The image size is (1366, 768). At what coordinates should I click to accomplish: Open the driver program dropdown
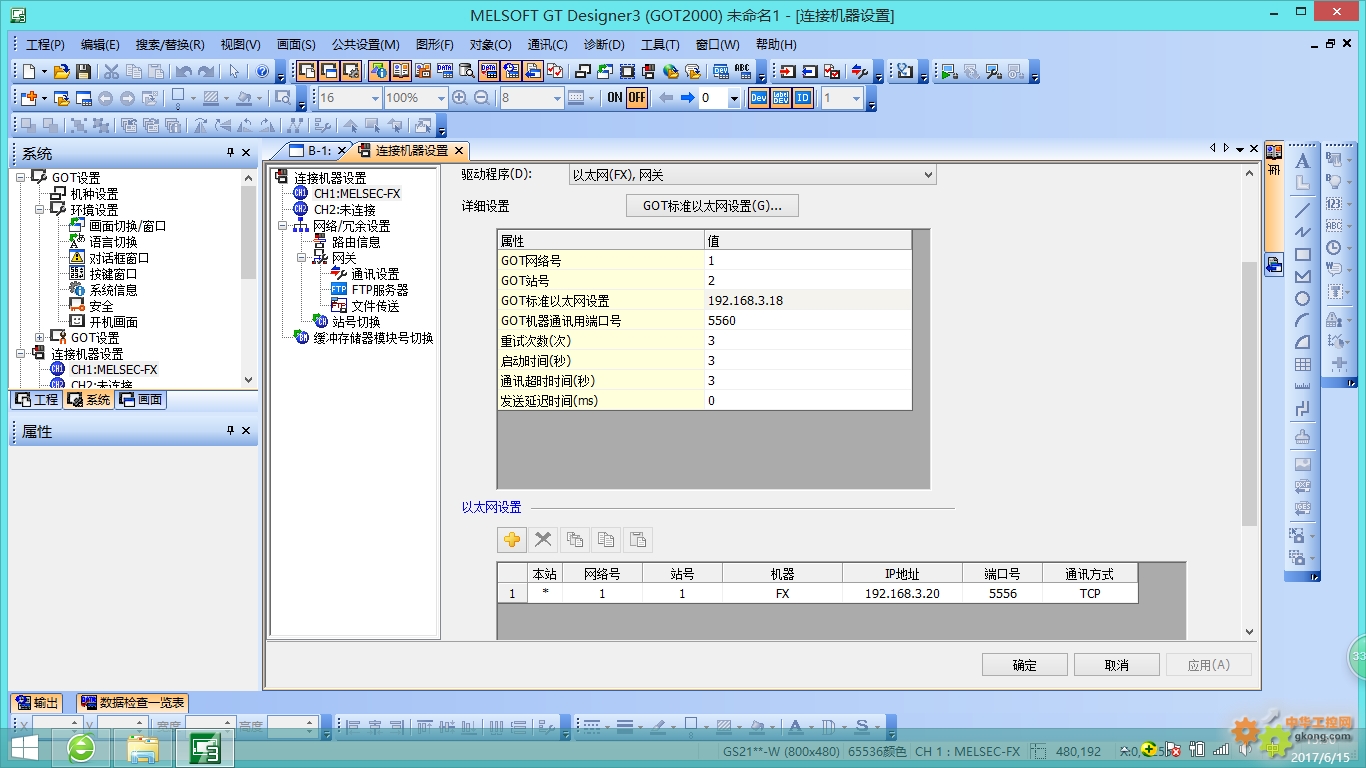[x=928, y=175]
